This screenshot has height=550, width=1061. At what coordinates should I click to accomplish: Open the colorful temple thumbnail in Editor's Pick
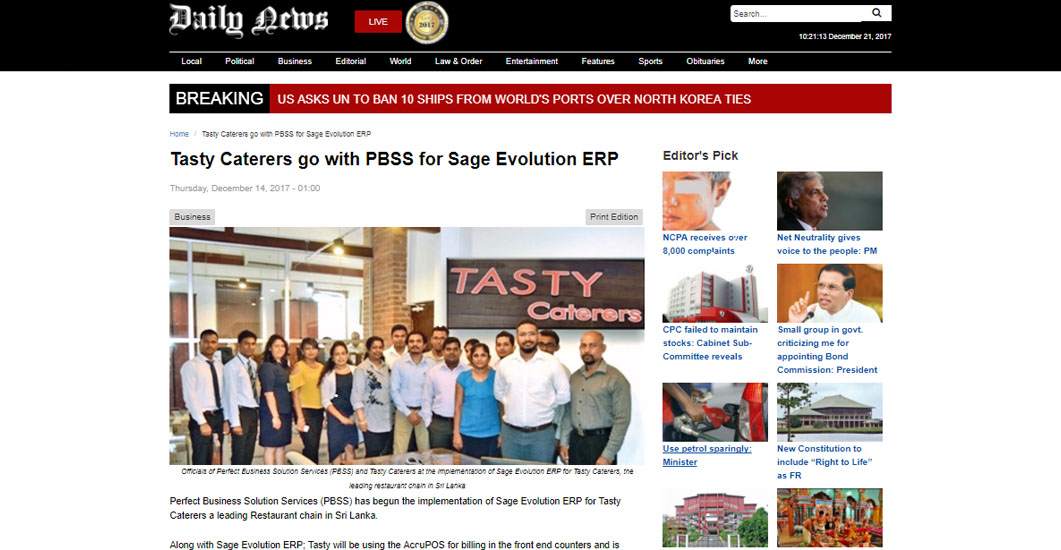pos(830,518)
